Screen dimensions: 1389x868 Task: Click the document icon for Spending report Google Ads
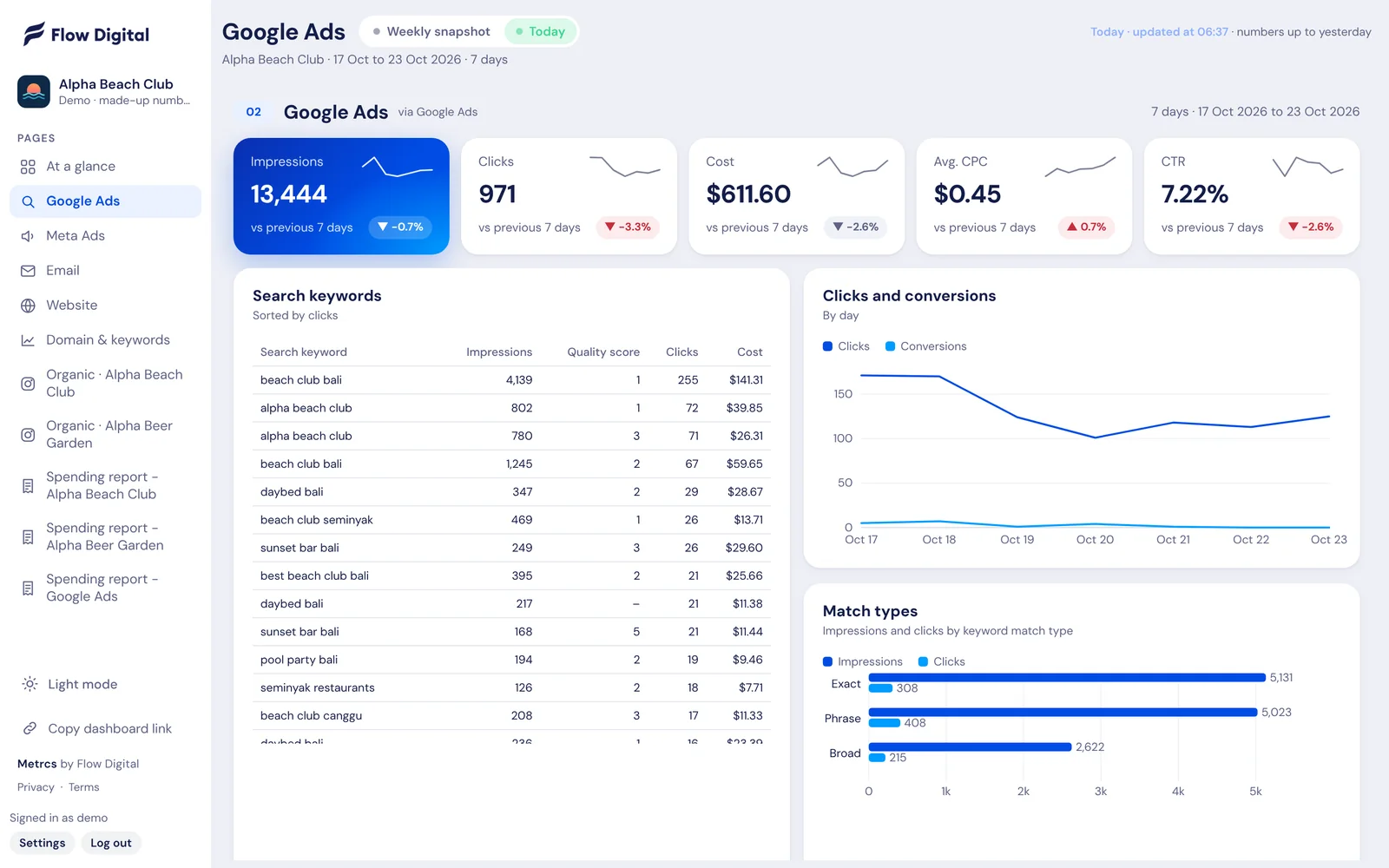(x=28, y=589)
